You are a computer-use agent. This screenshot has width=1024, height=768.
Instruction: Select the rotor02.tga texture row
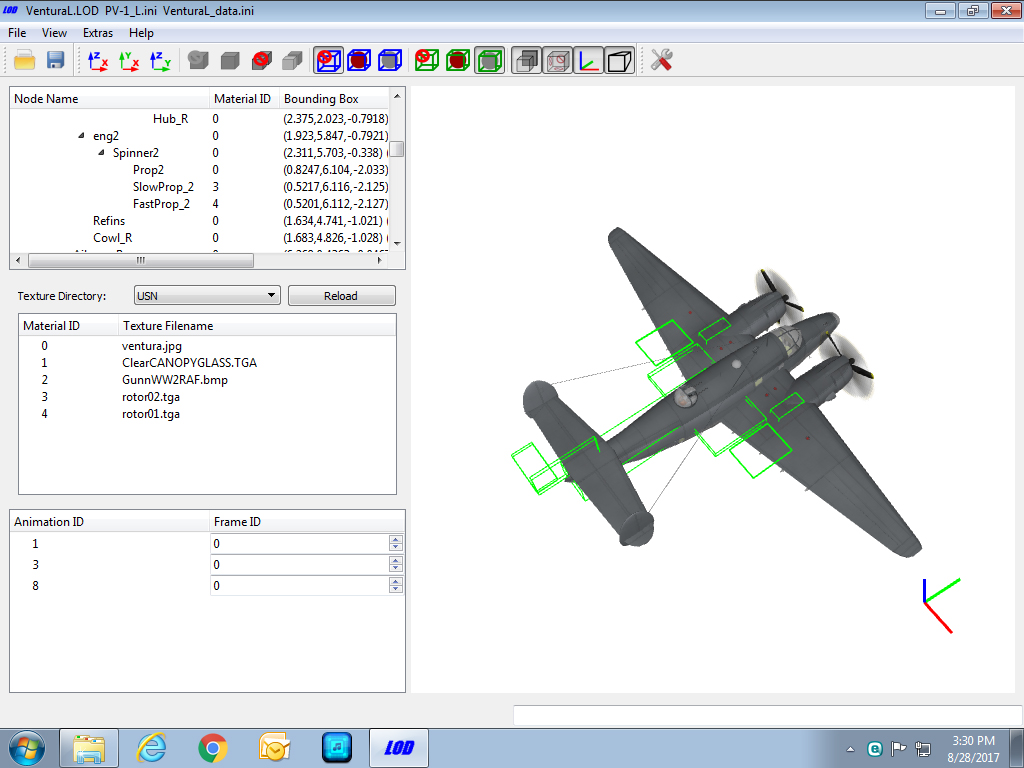click(208, 396)
